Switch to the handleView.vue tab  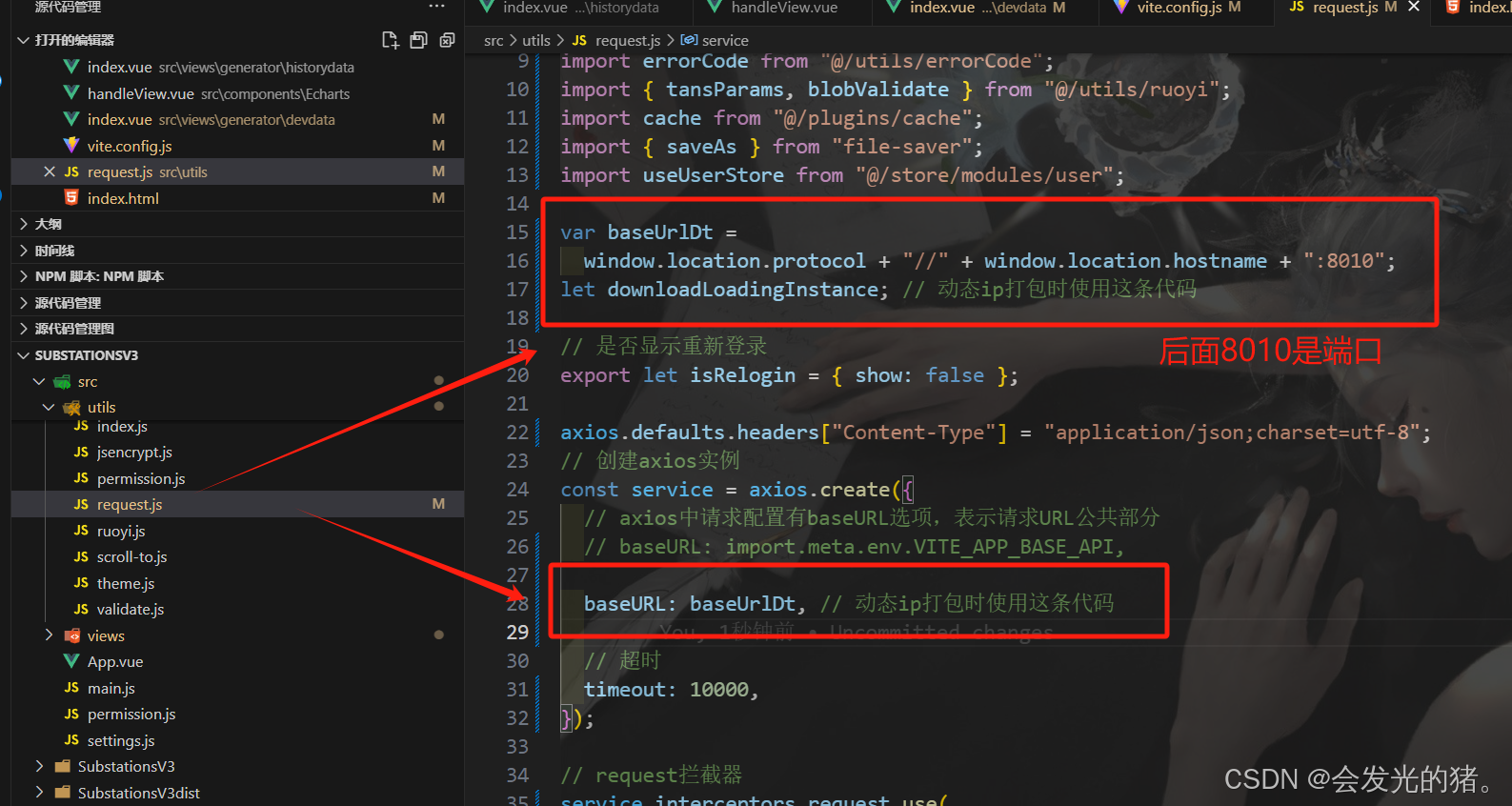coord(783,8)
